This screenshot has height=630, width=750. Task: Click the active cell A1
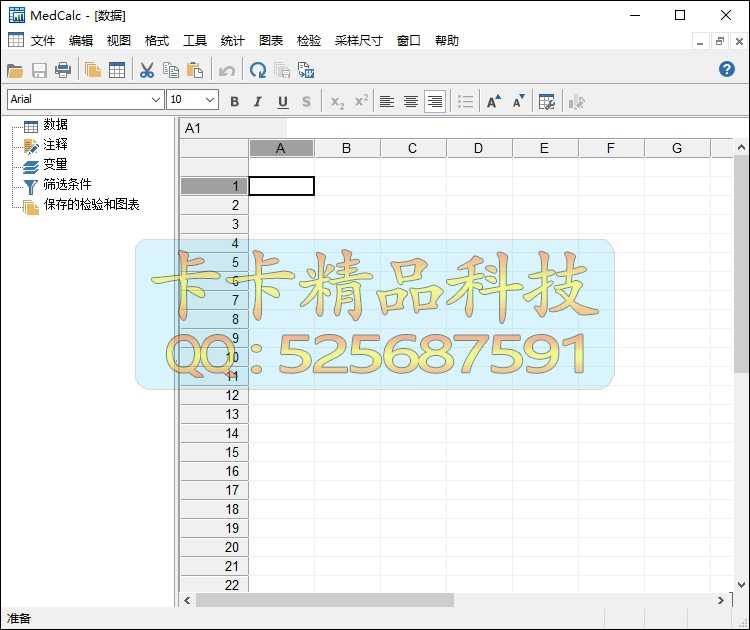[282, 186]
